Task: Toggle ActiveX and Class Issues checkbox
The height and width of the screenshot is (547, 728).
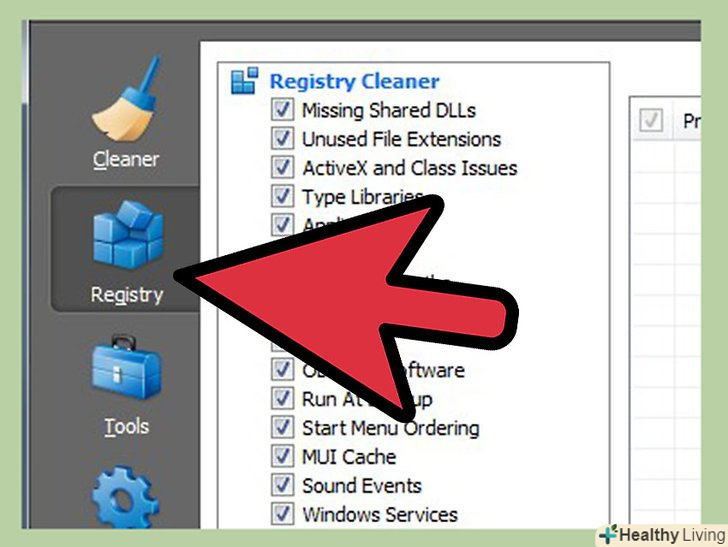Action: (x=282, y=168)
